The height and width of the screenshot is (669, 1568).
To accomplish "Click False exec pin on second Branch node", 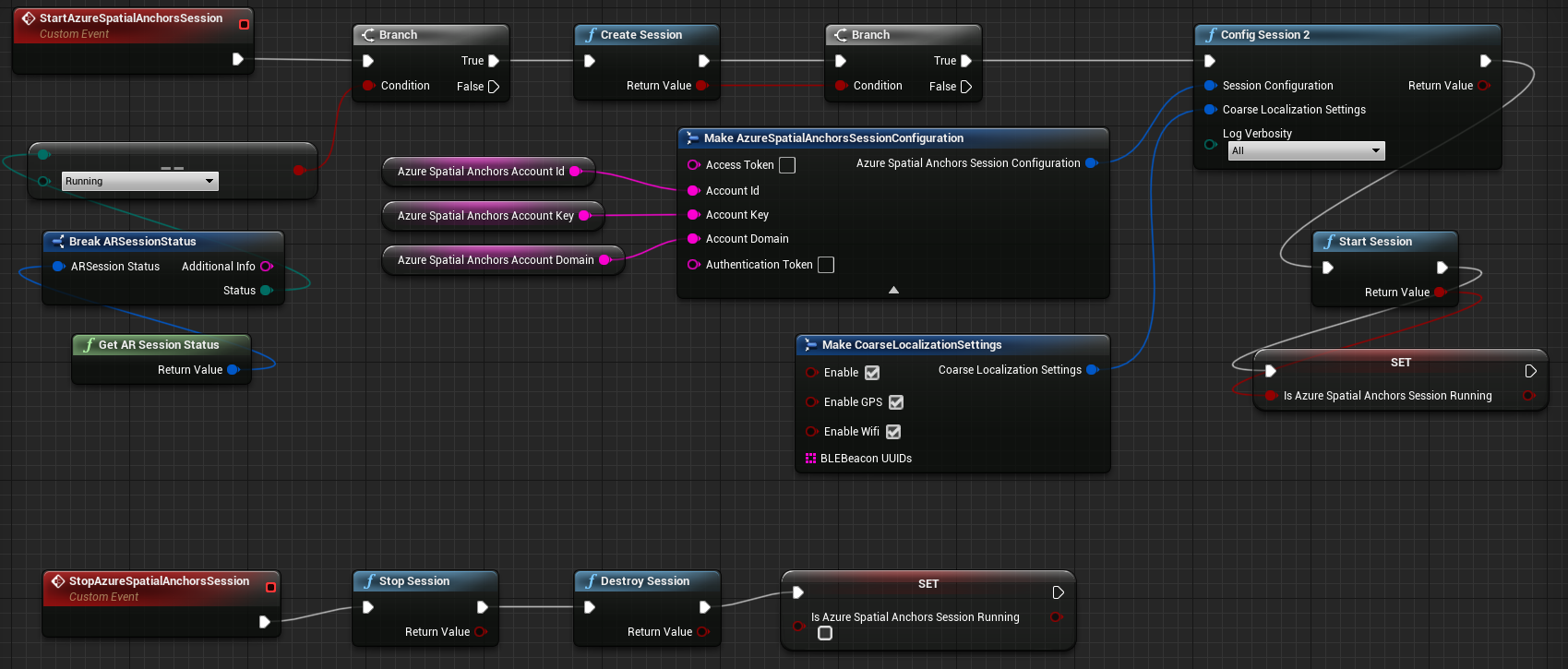I will coord(966,87).
